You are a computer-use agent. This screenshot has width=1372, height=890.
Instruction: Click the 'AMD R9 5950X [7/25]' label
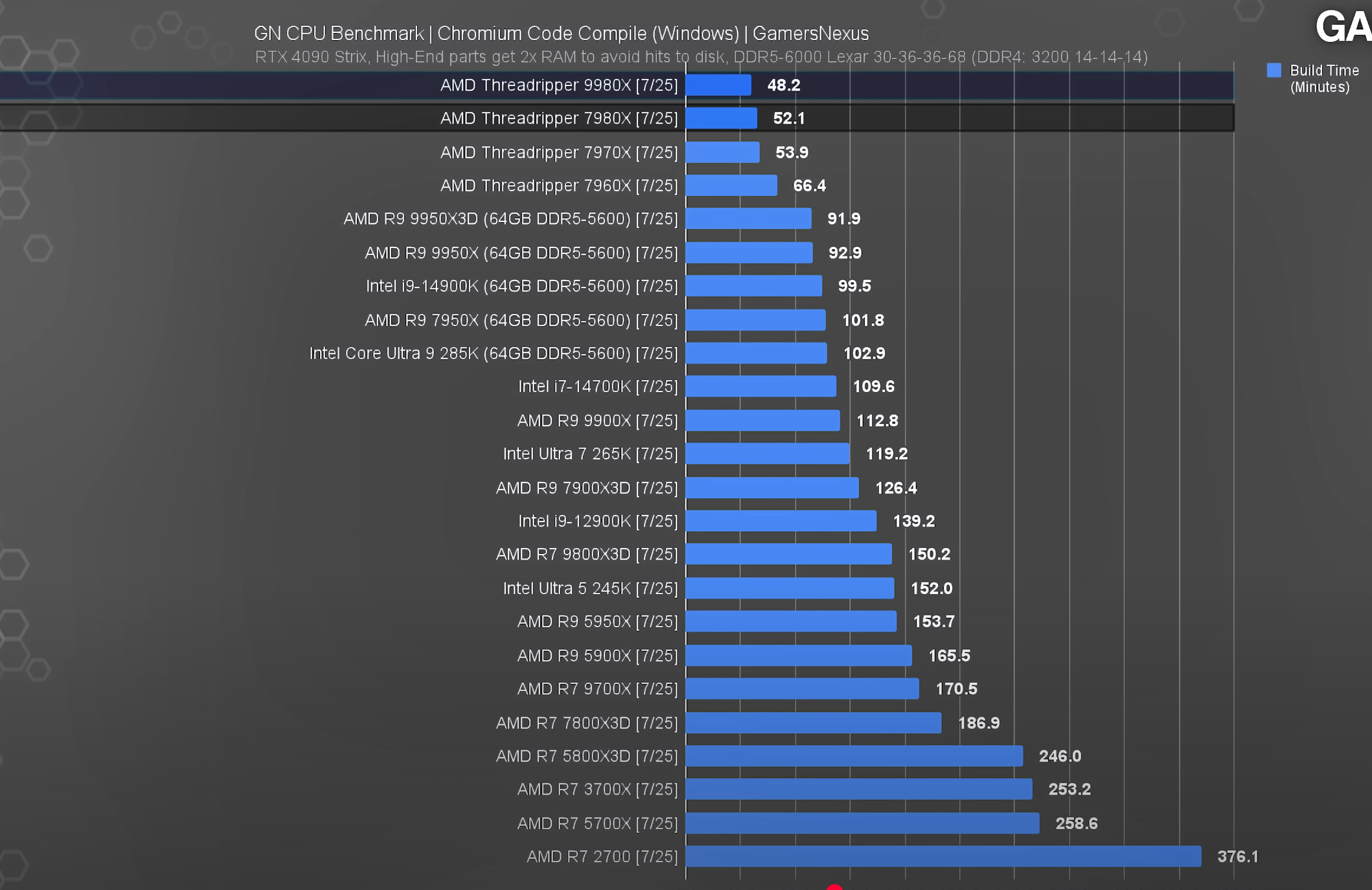point(597,621)
